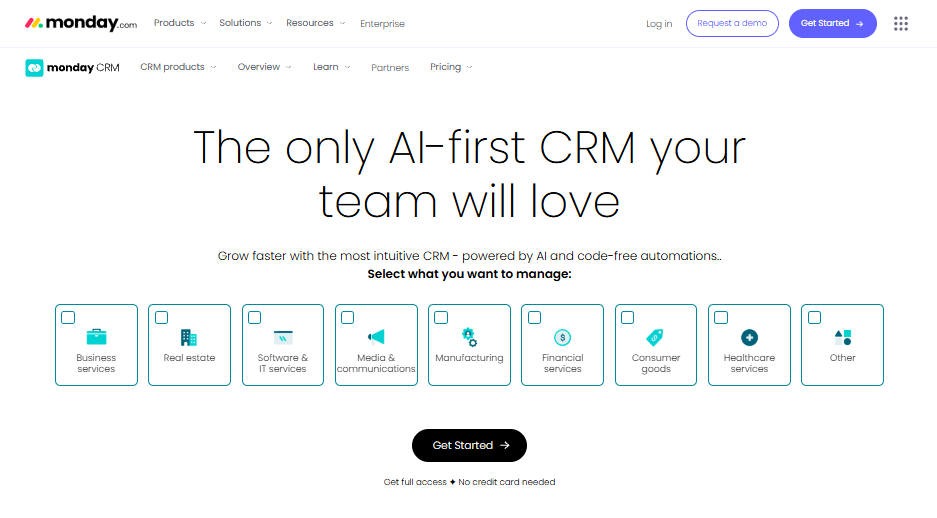Expand the Overview dropdown
The image size is (937, 518).
[264, 67]
